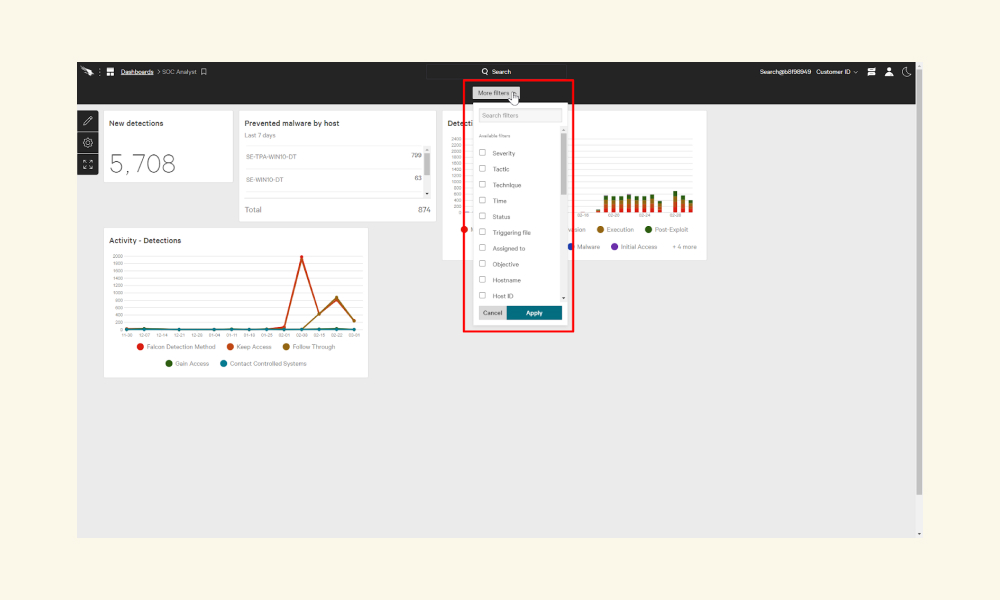
Task: Expand the Customer ID dropdown
Action: (837, 72)
